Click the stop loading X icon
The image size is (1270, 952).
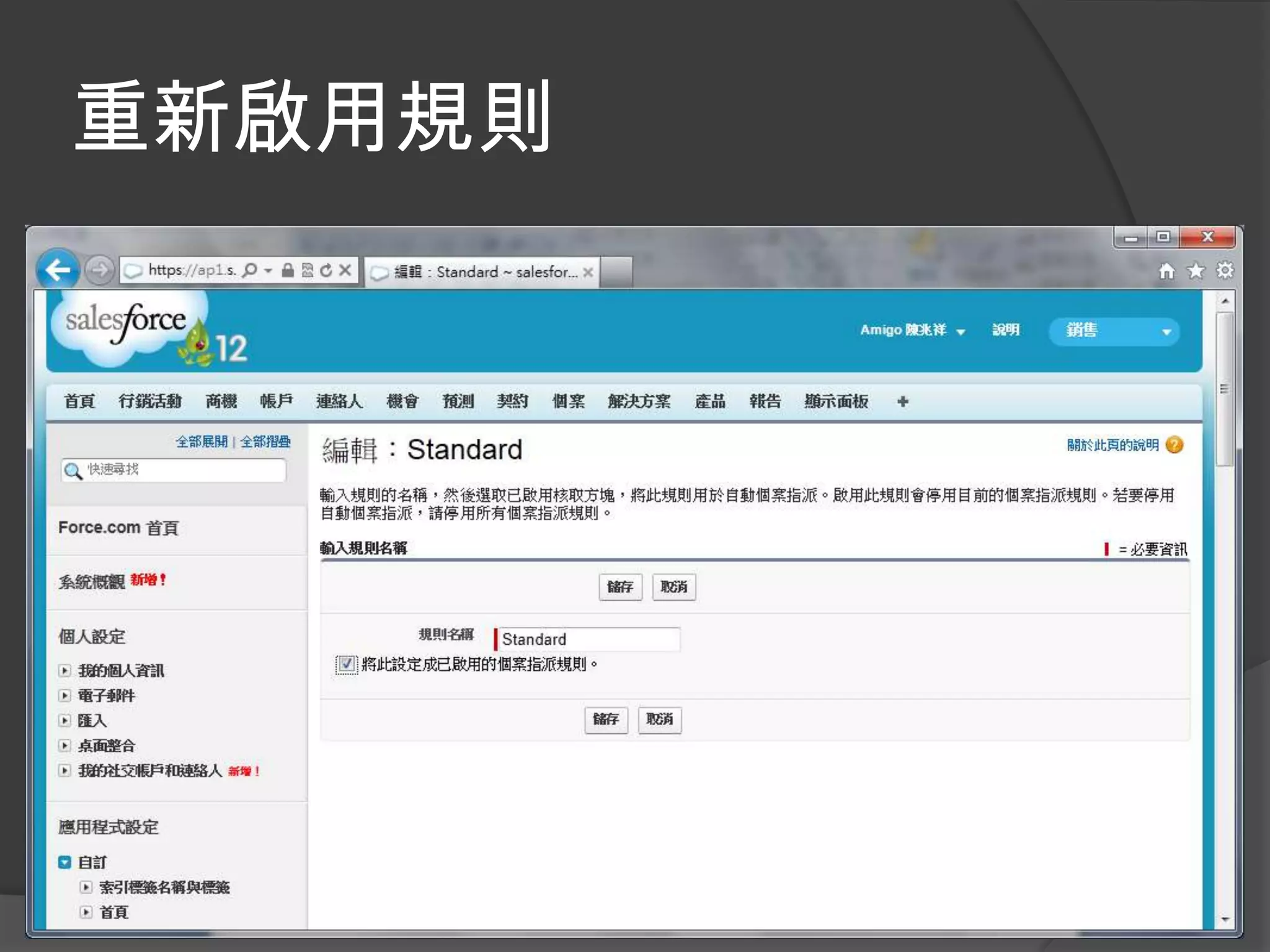click(345, 270)
